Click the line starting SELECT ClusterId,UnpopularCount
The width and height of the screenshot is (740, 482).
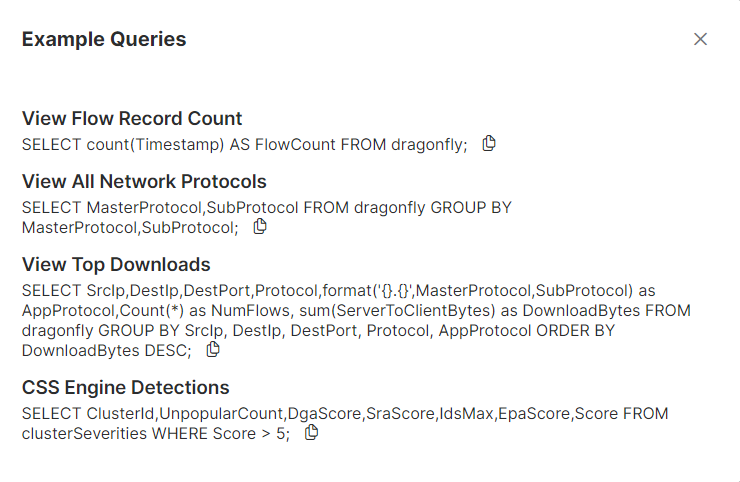[345, 414]
